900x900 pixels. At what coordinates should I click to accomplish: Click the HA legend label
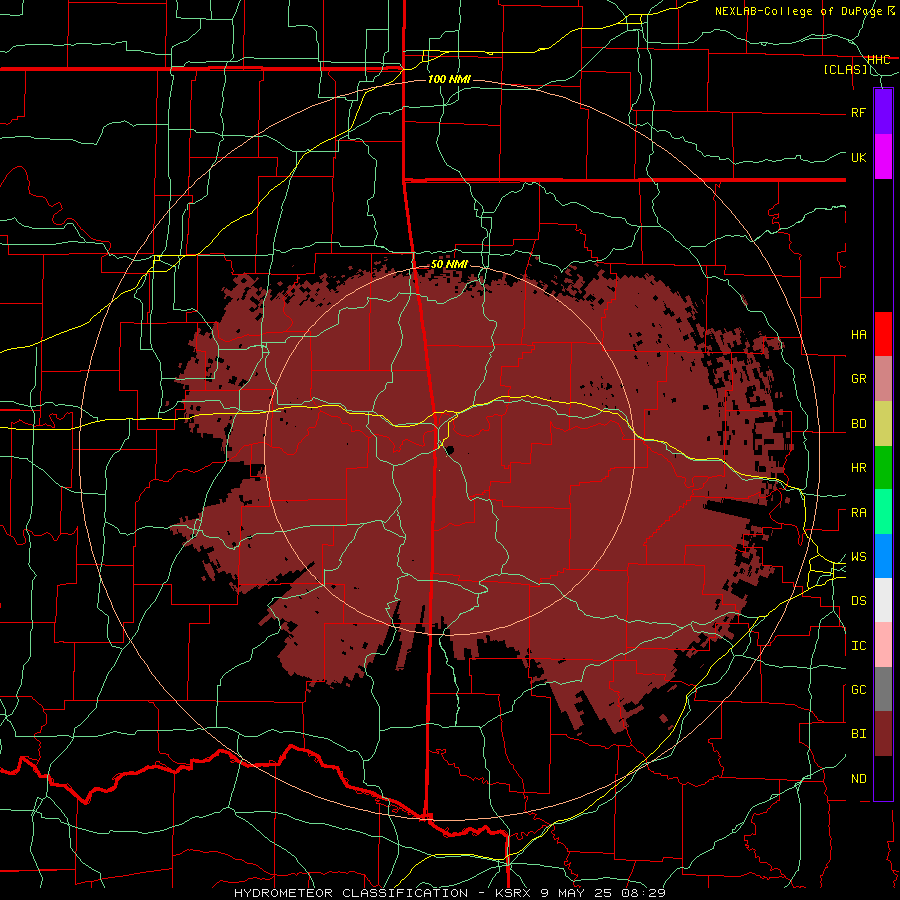(x=859, y=335)
